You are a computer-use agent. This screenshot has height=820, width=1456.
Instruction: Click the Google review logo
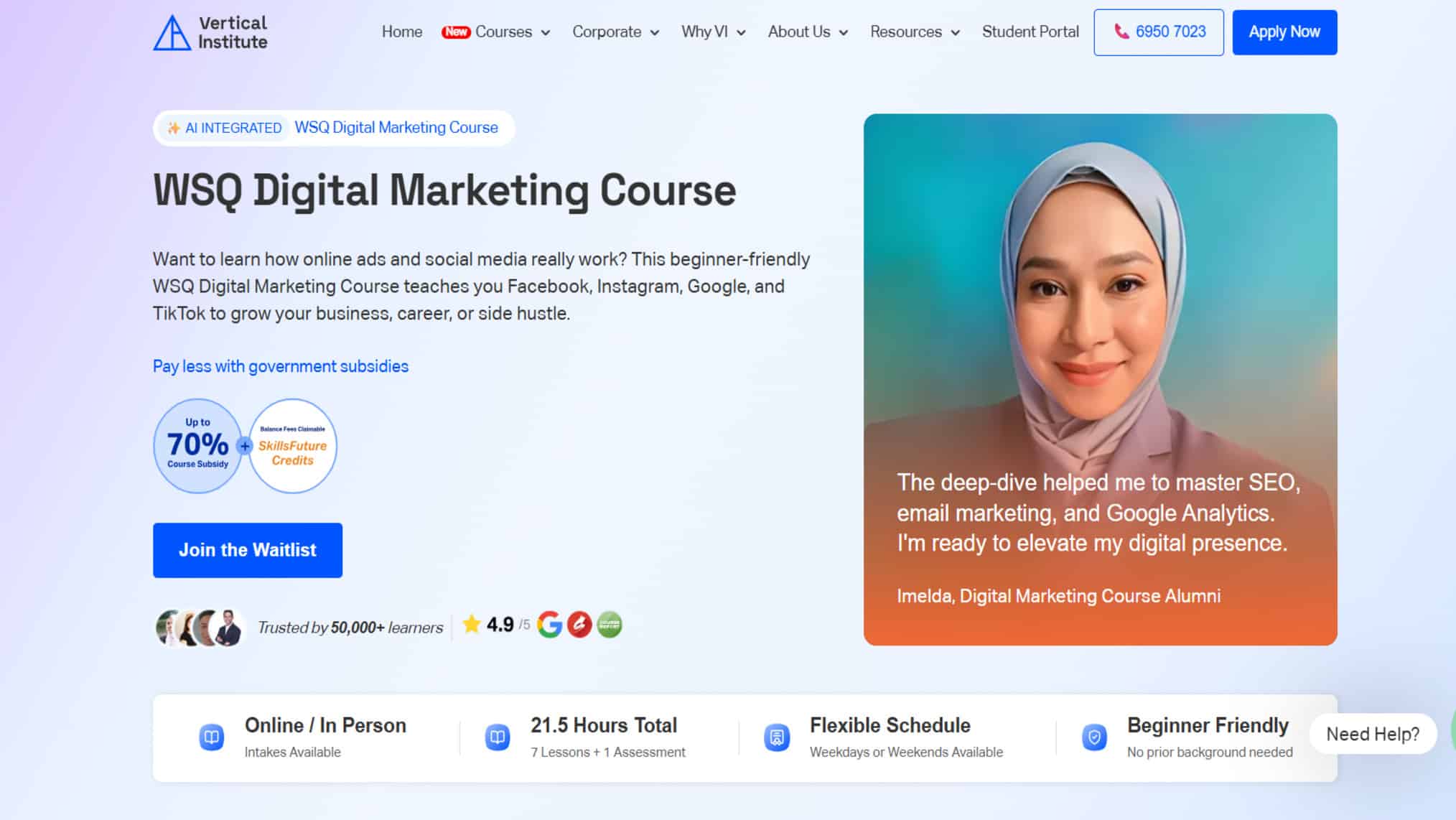(550, 625)
